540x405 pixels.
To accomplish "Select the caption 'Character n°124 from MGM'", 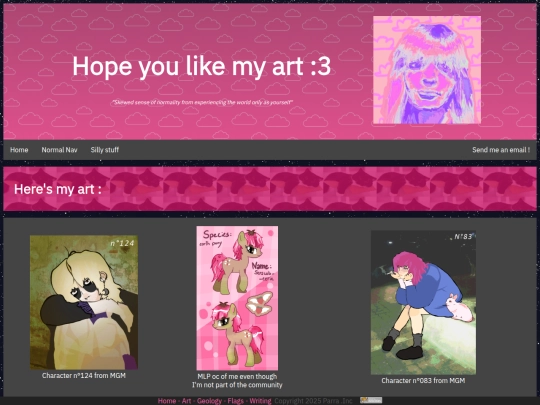I will [x=84, y=375].
